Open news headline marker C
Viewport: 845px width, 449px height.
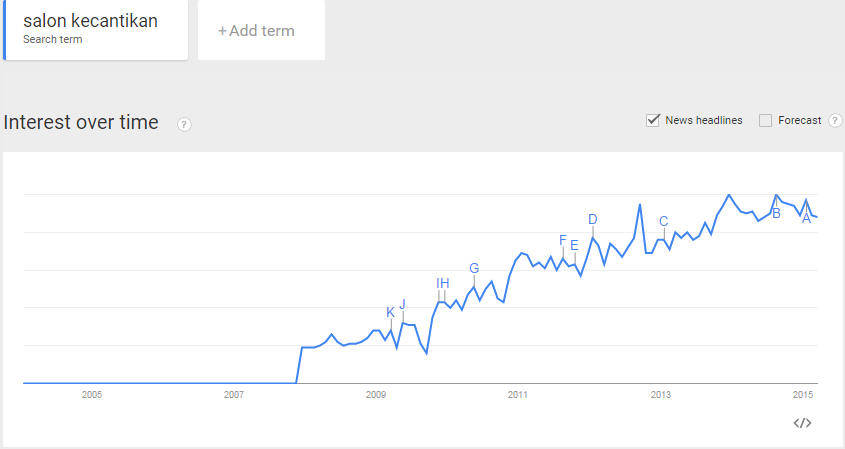(x=664, y=221)
